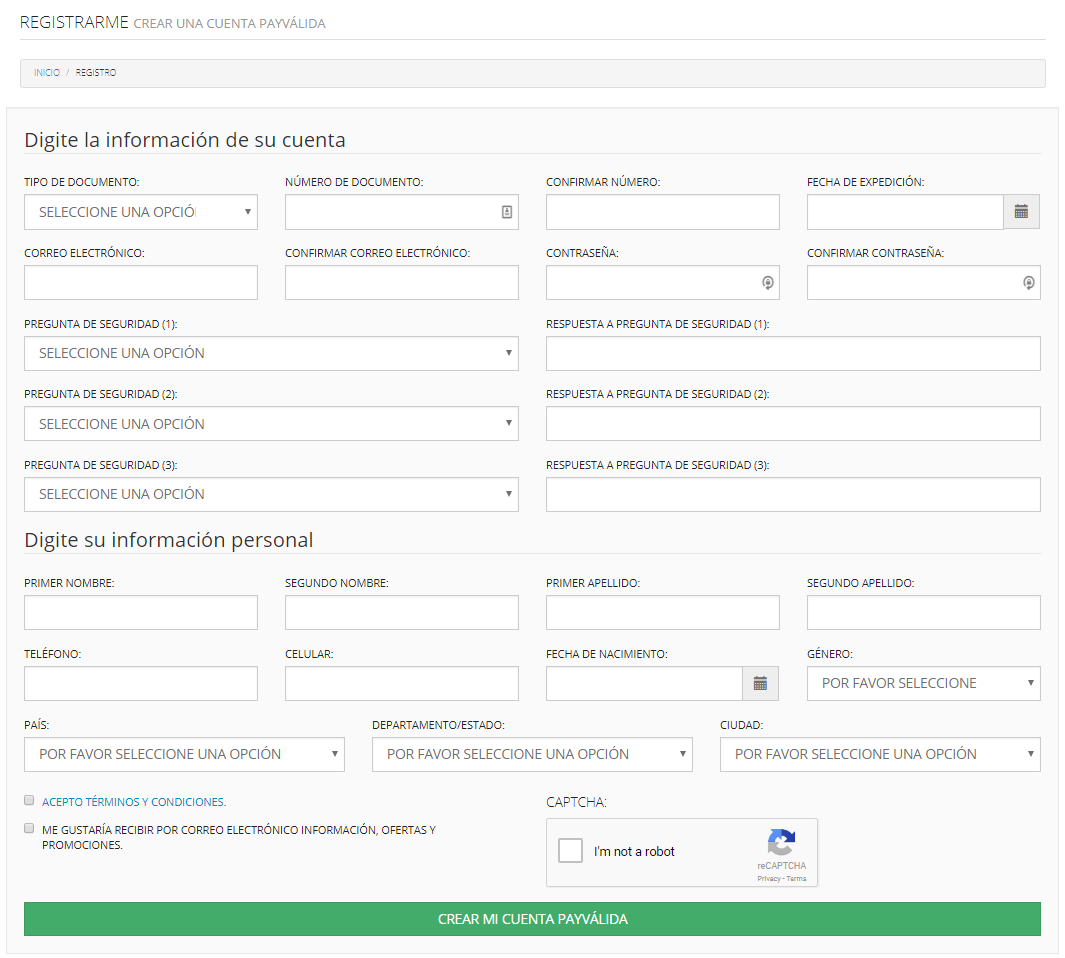Screen dimensions: 1065x958
Task: Tick the I'm not a robot checkbox
Action: 571,851
